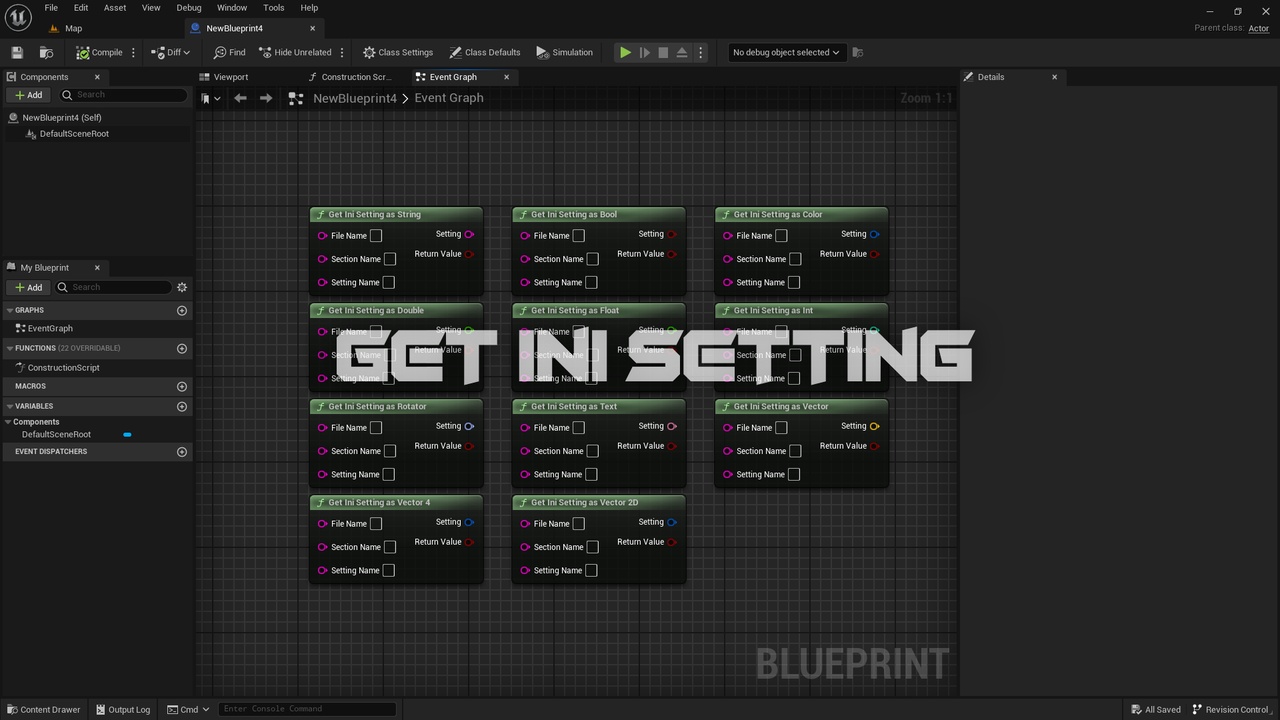Close the Event Graph tab
The image size is (1280, 720).
(x=506, y=77)
